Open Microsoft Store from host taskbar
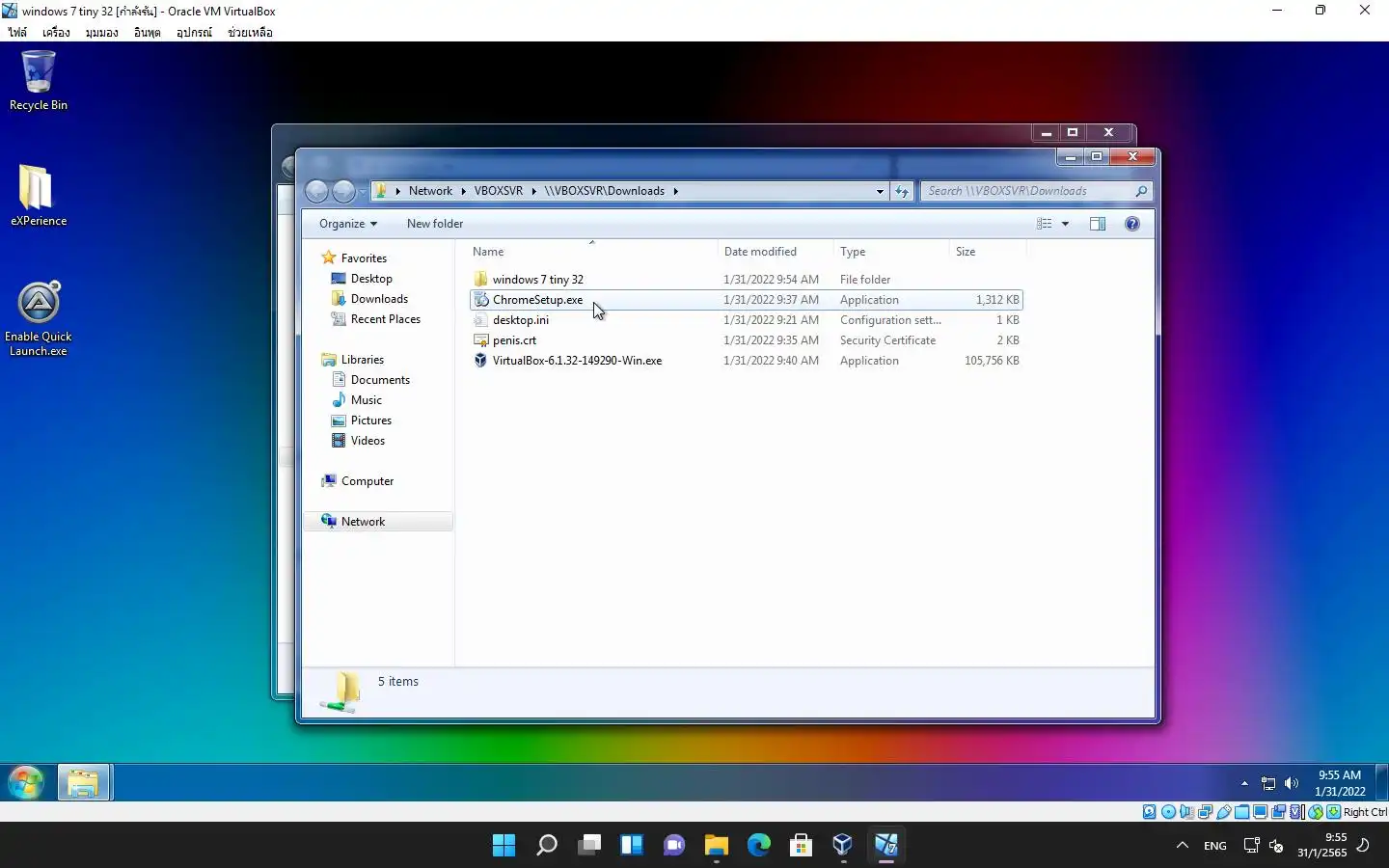The image size is (1389, 868). click(801, 846)
